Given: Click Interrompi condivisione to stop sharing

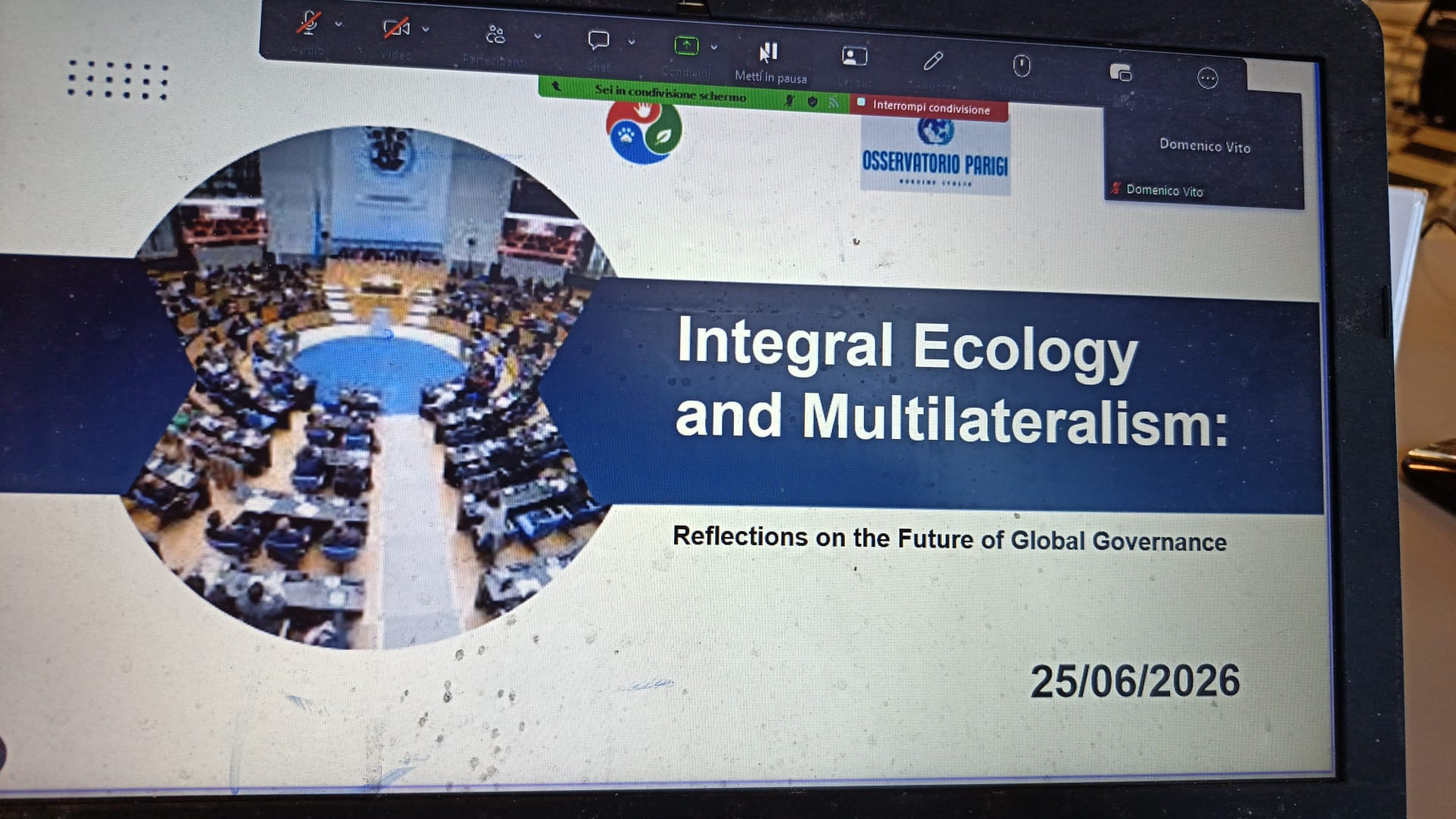Looking at the screenshot, I should (930, 108).
